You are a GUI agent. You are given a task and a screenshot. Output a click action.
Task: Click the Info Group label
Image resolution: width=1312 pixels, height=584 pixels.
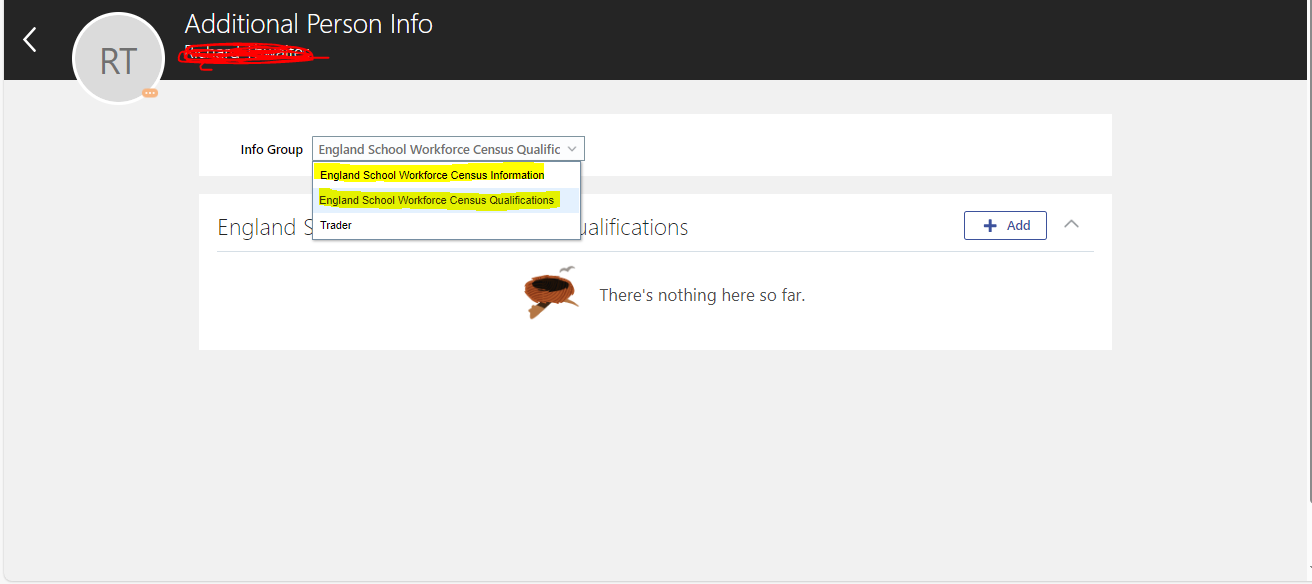pos(271,149)
